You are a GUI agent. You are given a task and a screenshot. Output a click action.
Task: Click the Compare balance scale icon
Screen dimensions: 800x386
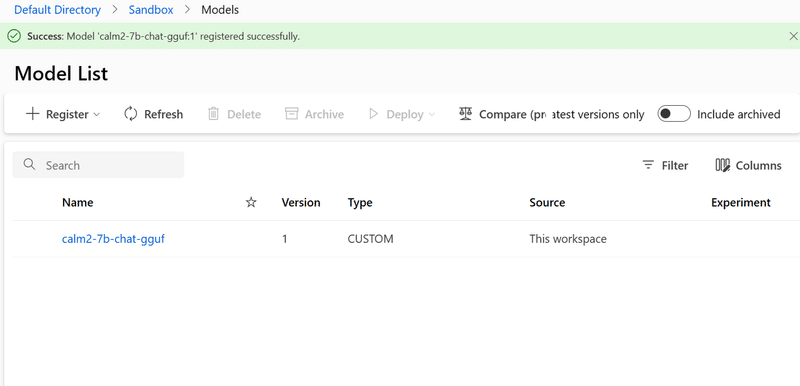[x=465, y=114]
